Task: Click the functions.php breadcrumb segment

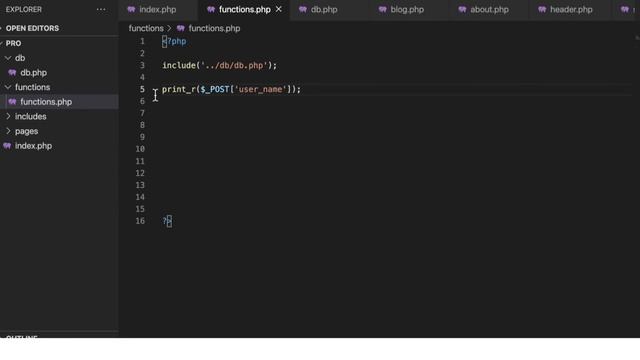Action: 214,28
